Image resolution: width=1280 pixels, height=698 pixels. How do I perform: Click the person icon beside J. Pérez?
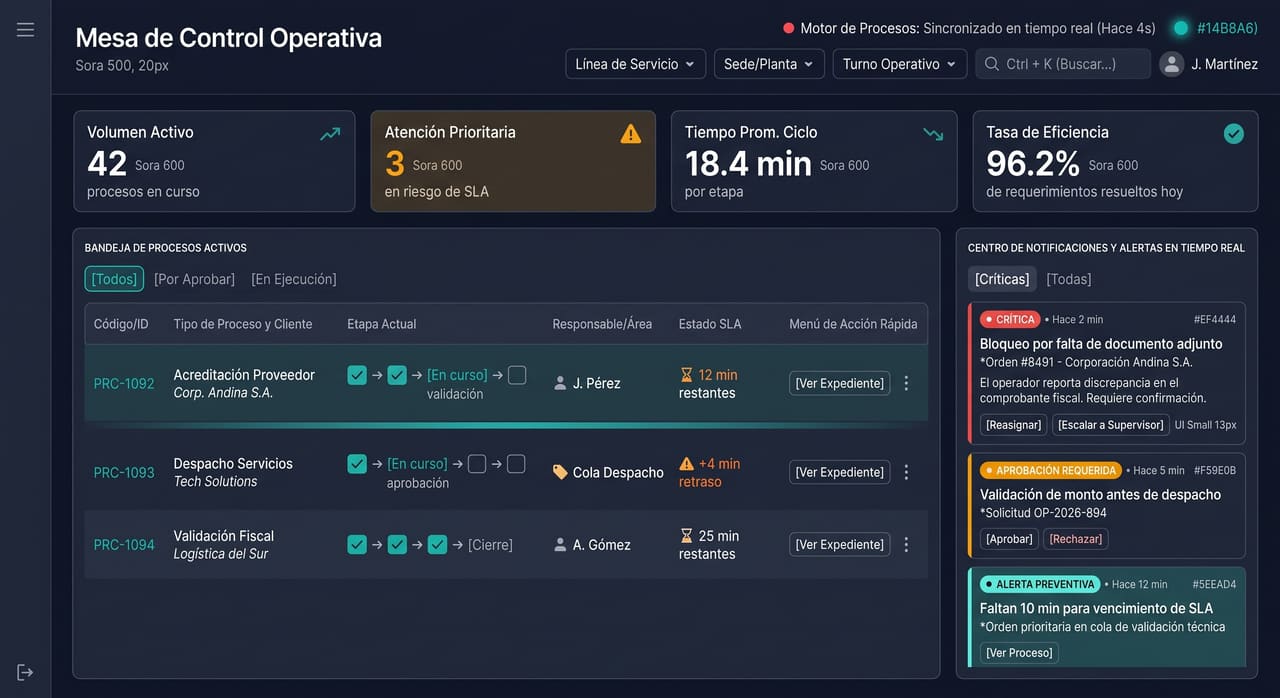(560, 383)
